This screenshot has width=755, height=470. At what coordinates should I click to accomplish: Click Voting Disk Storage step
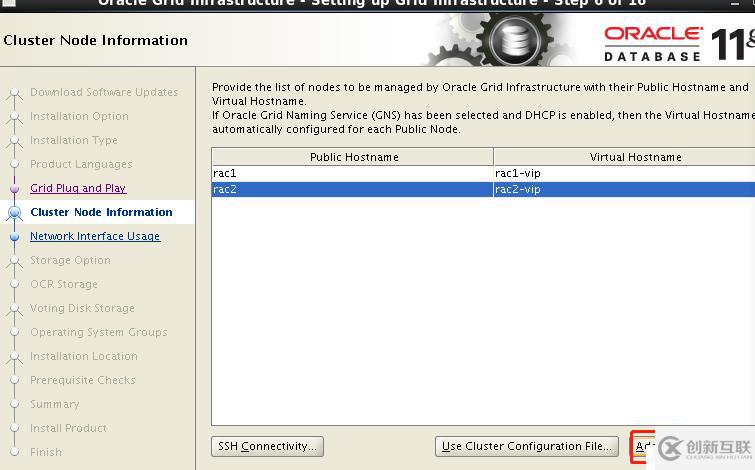[x=82, y=308]
